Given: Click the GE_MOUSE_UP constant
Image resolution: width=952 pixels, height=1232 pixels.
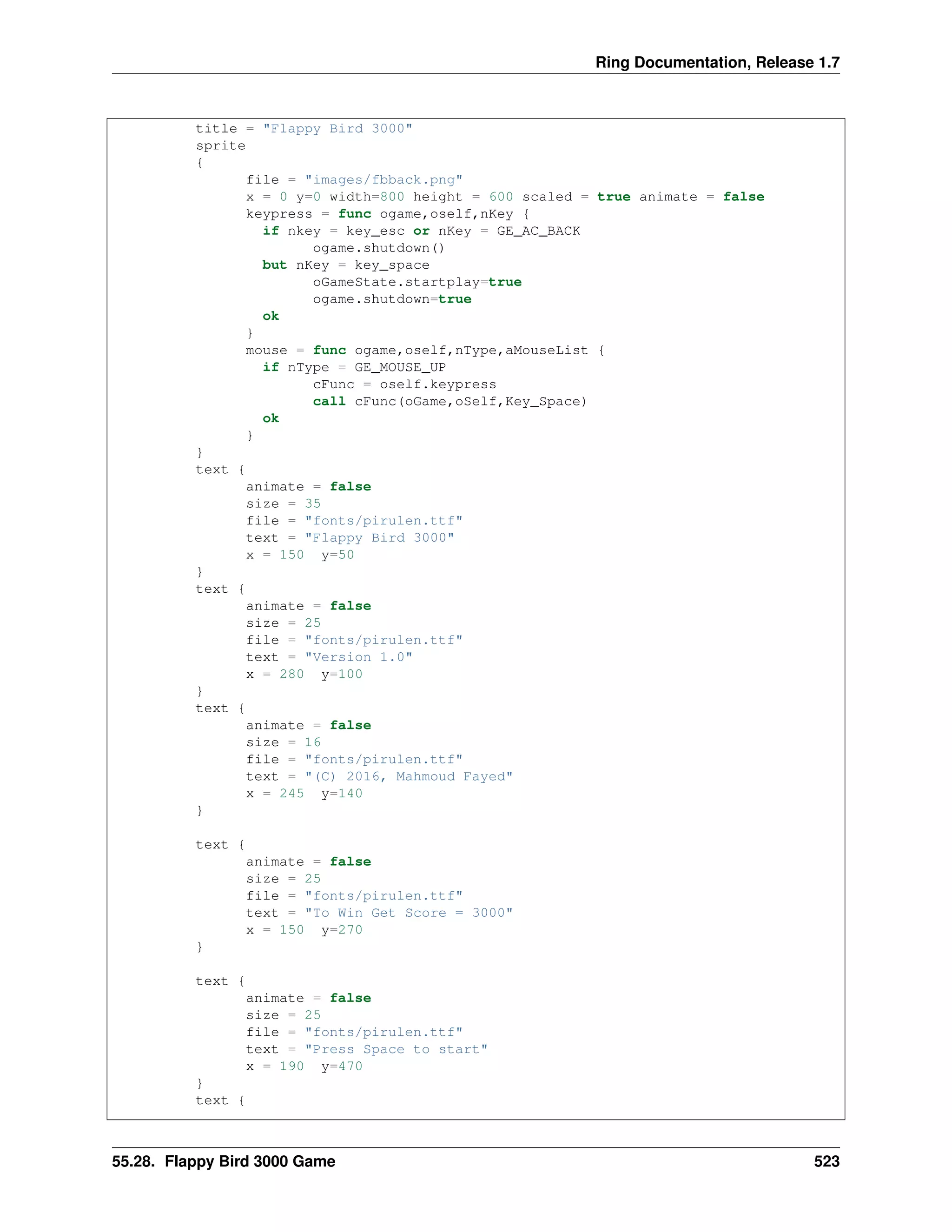Looking at the screenshot, I should pyautogui.click(x=400, y=367).
